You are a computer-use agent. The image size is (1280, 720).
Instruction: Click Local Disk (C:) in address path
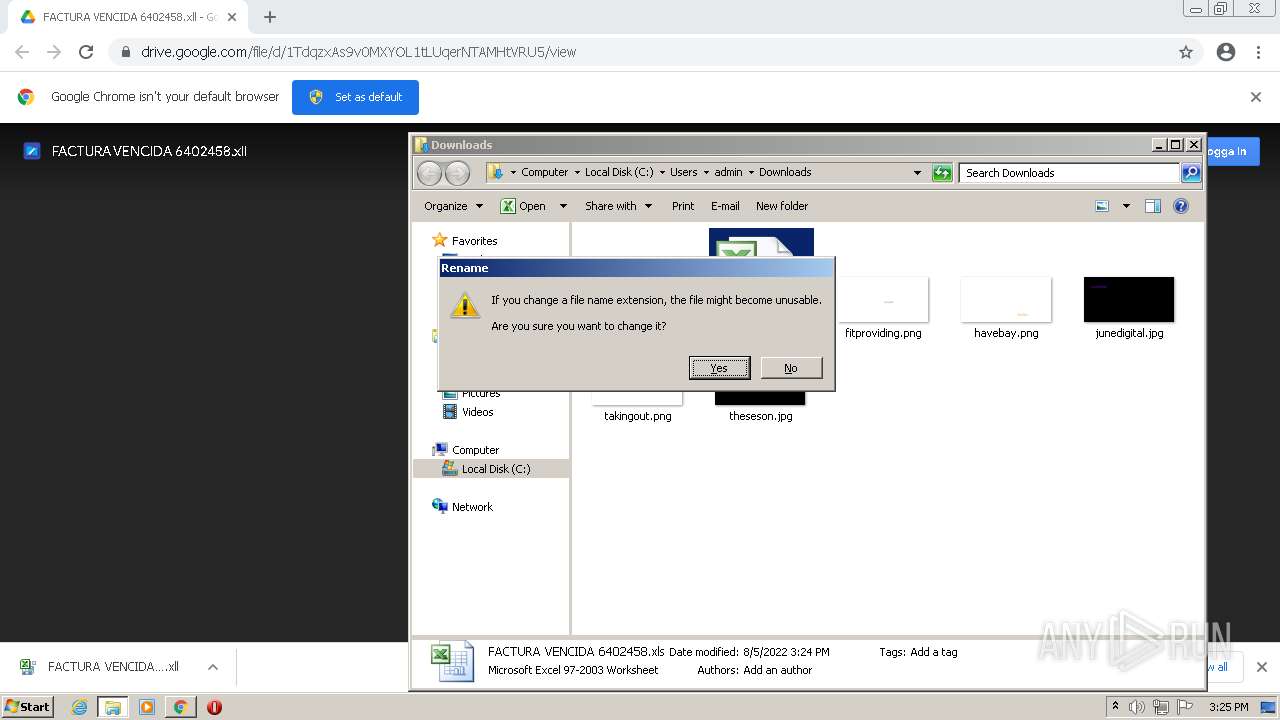coord(619,172)
